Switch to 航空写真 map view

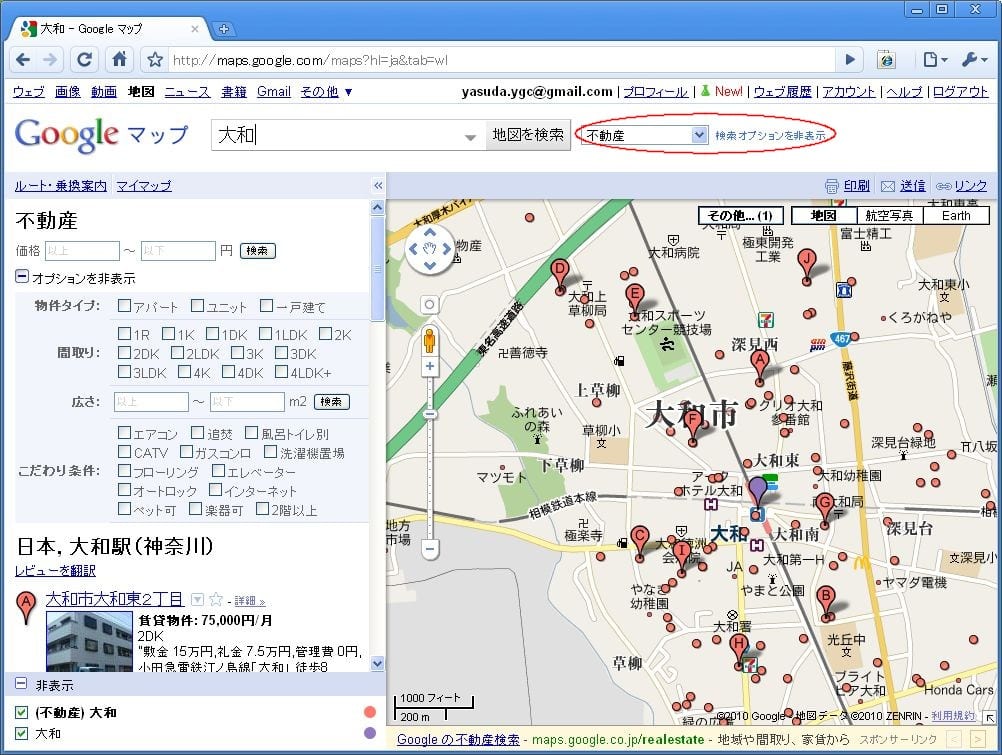pyautogui.click(x=889, y=215)
